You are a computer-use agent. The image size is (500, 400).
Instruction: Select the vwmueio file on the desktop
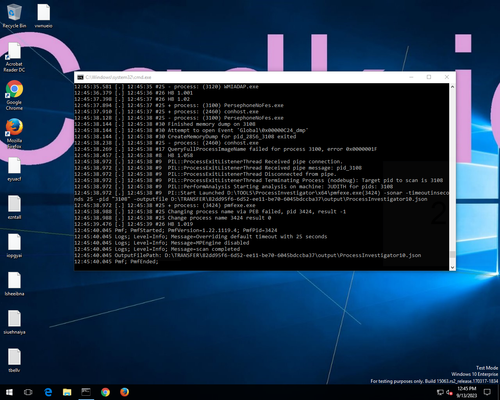[x=44, y=16]
